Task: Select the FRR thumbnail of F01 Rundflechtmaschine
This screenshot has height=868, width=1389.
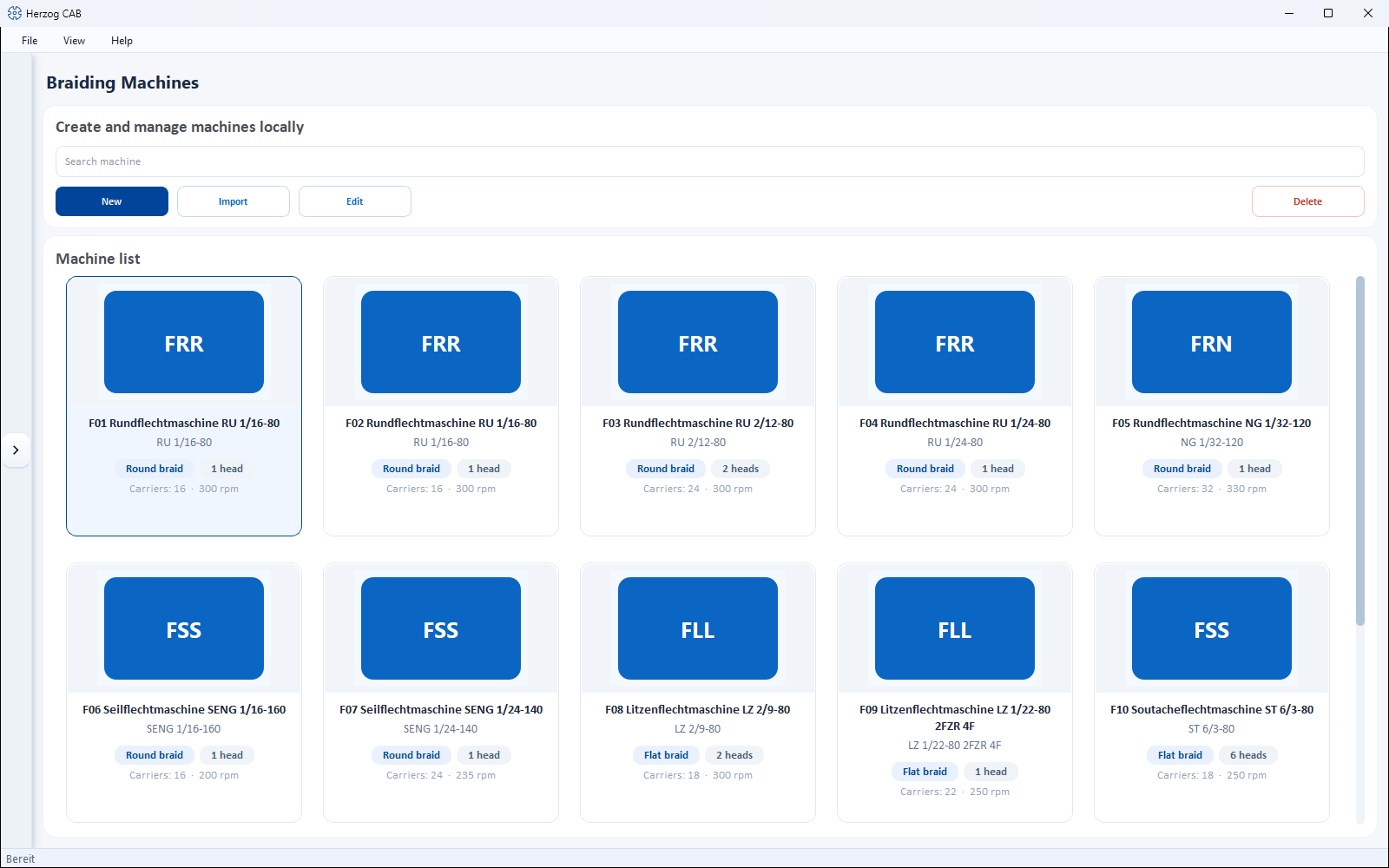Action: click(184, 342)
